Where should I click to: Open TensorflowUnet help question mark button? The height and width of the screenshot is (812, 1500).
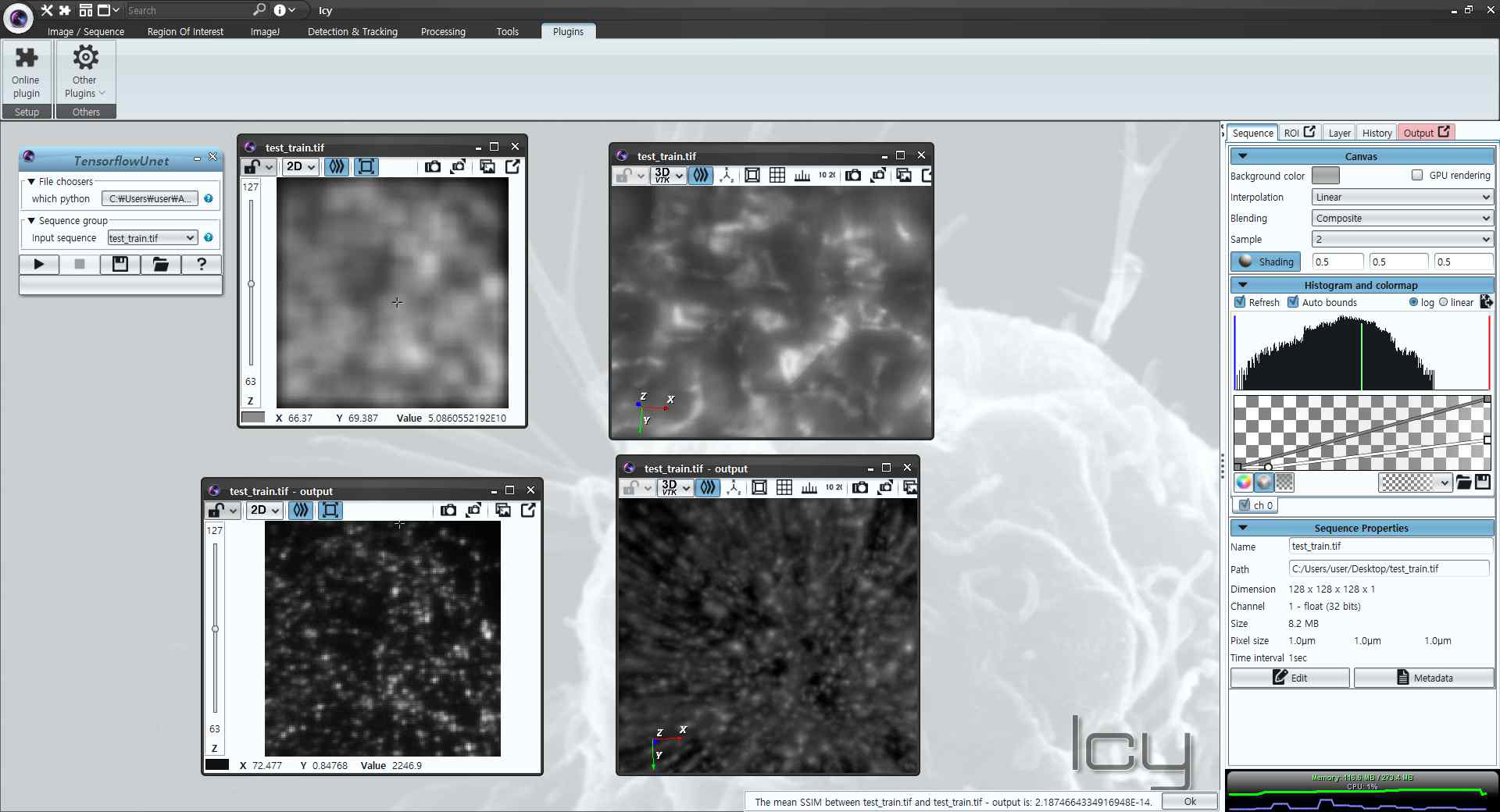tap(202, 265)
